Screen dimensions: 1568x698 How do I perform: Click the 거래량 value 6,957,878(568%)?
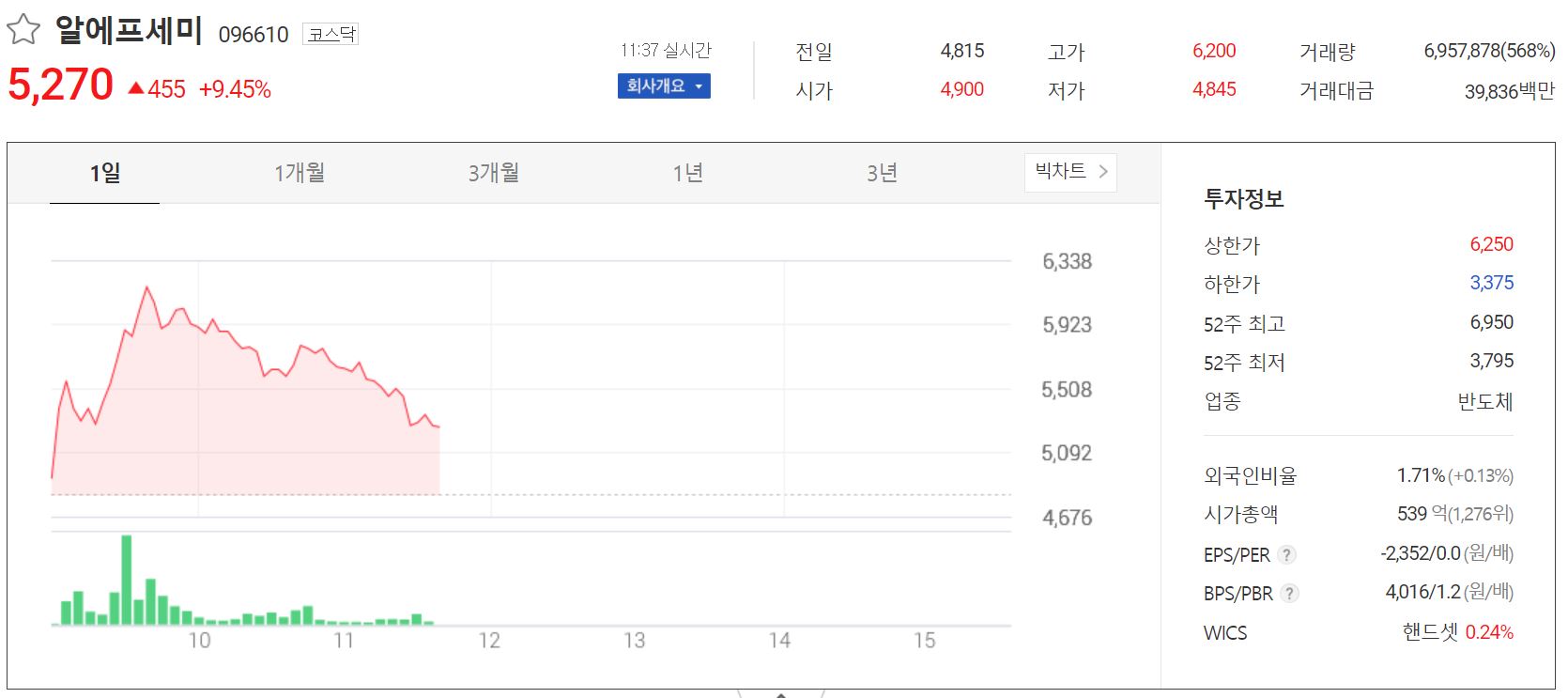(1489, 51)
